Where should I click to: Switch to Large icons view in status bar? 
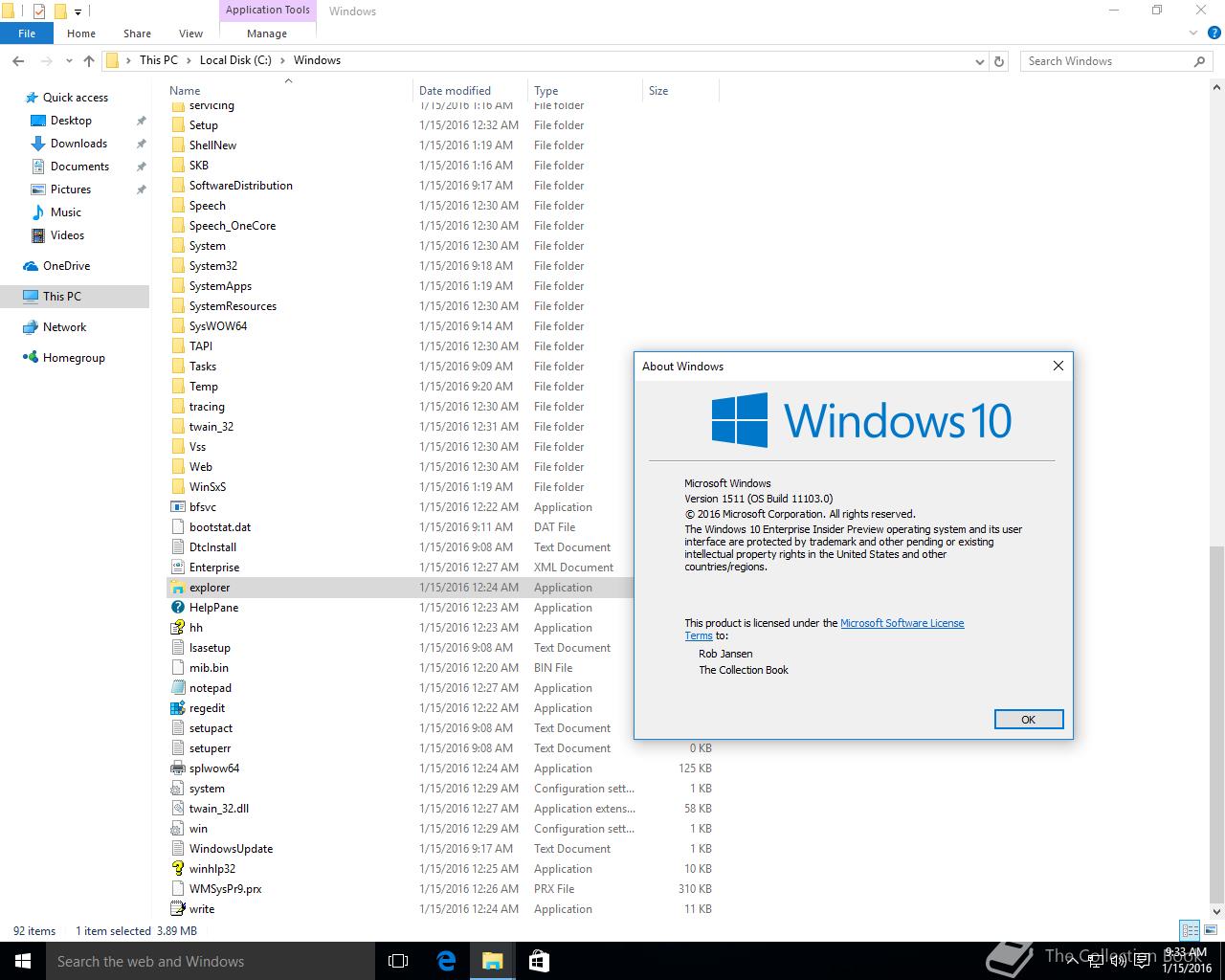point(1210,930)
